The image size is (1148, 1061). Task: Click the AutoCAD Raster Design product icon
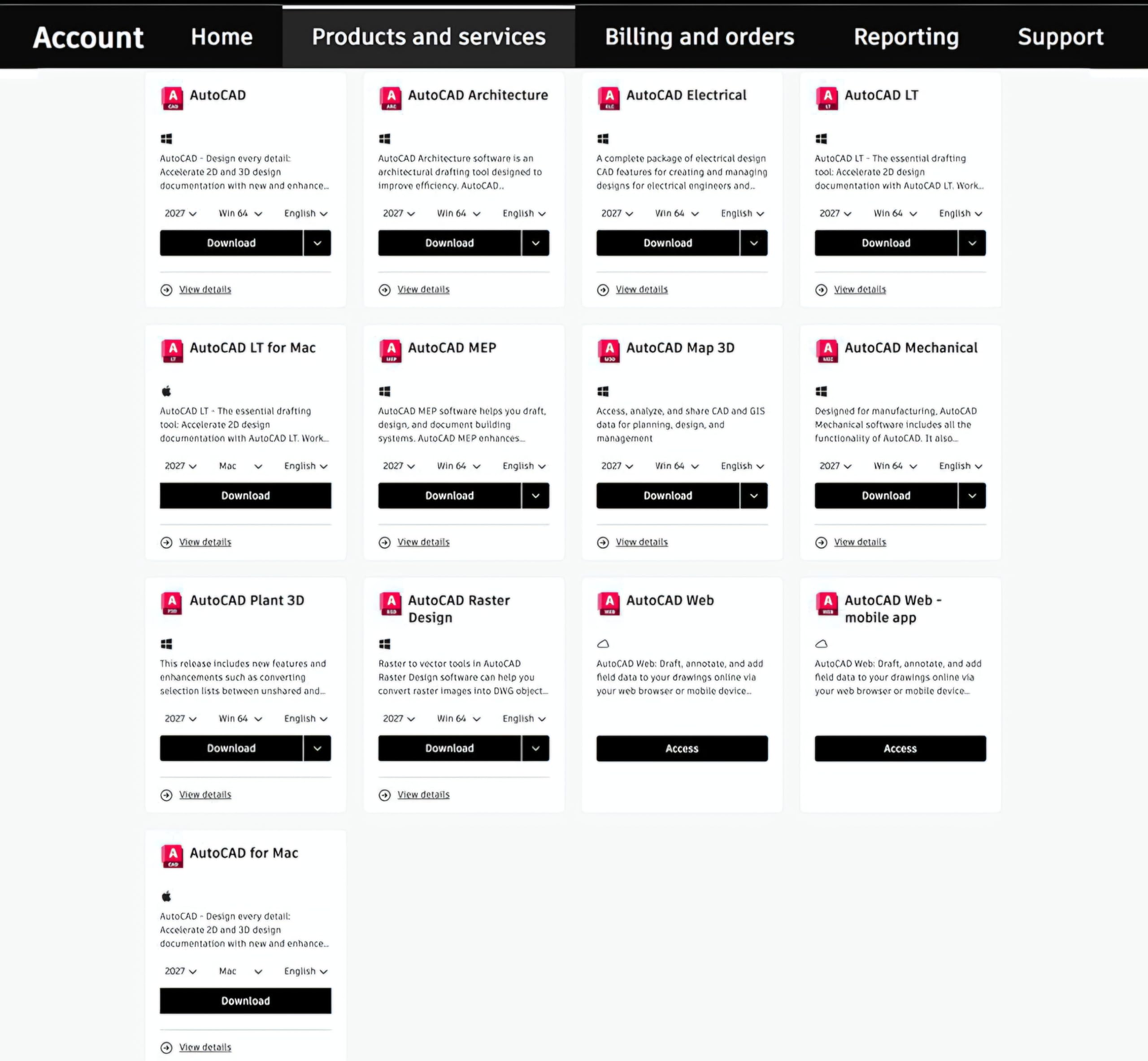(x=391, y=603)
